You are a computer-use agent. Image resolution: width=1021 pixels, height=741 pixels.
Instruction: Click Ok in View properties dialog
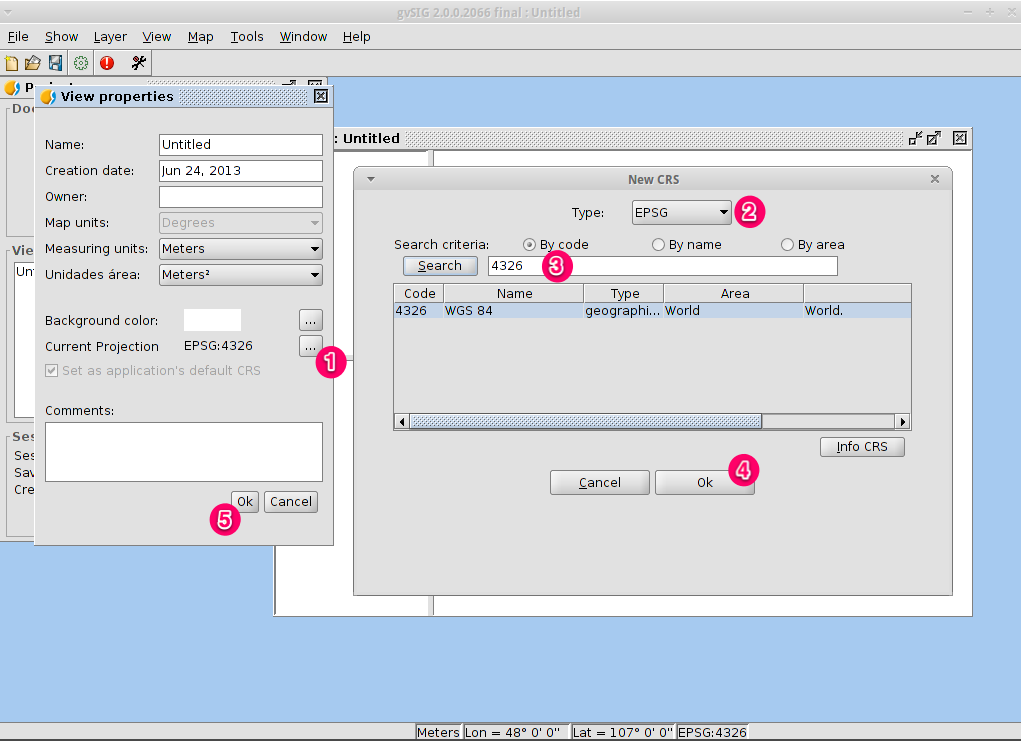click(x=245, y=502)
